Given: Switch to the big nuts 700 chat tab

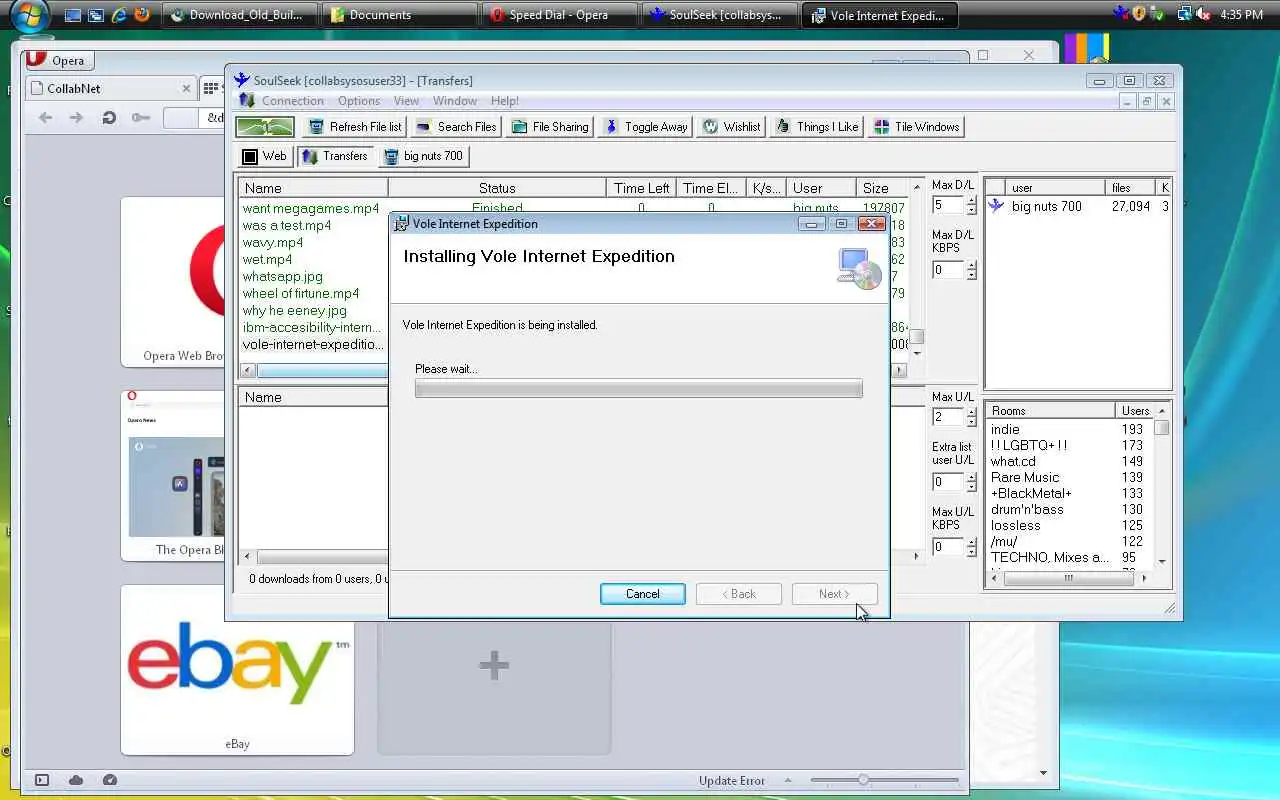Looking at the screenshot, I should [423, 156].
